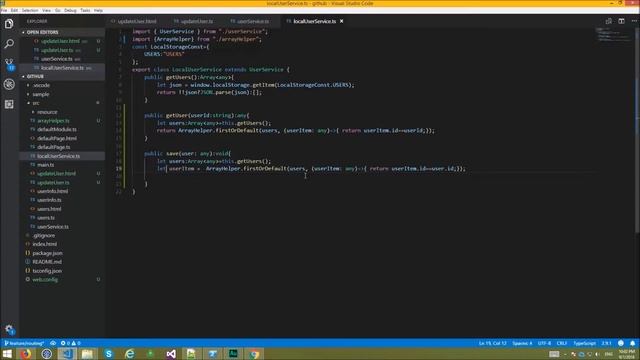Open web.config in the explorer
Screen dimensions: 640x360
(x=45, y=280)
